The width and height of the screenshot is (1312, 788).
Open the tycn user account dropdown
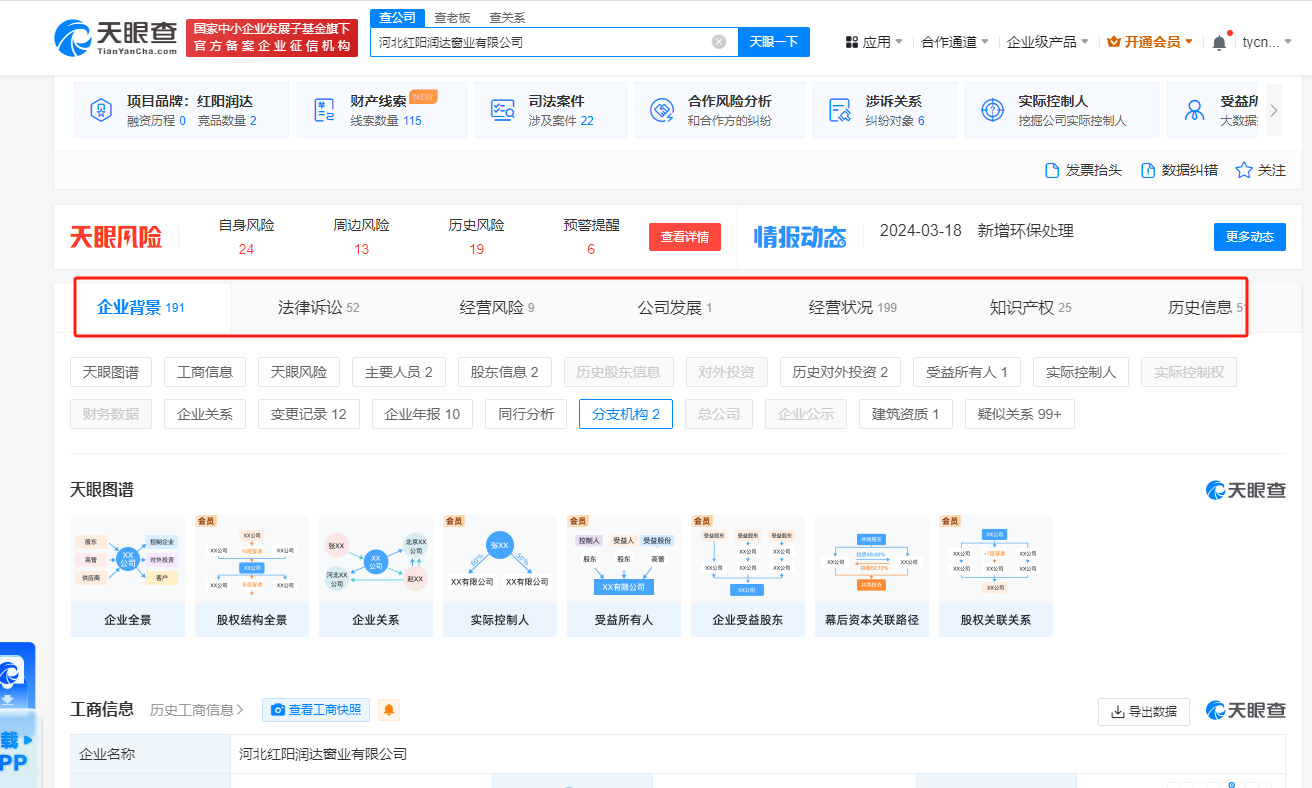pyautogui.click(x=1267, y=42)
